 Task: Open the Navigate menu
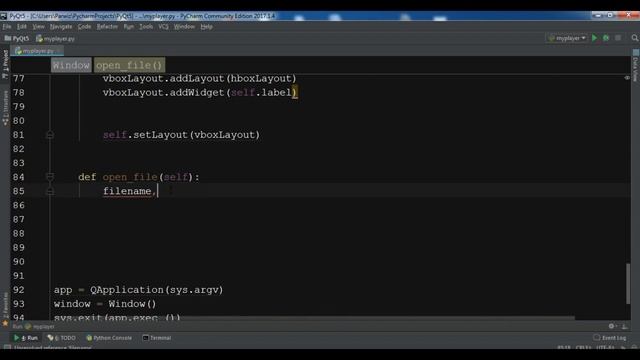(x=61, y=27)
